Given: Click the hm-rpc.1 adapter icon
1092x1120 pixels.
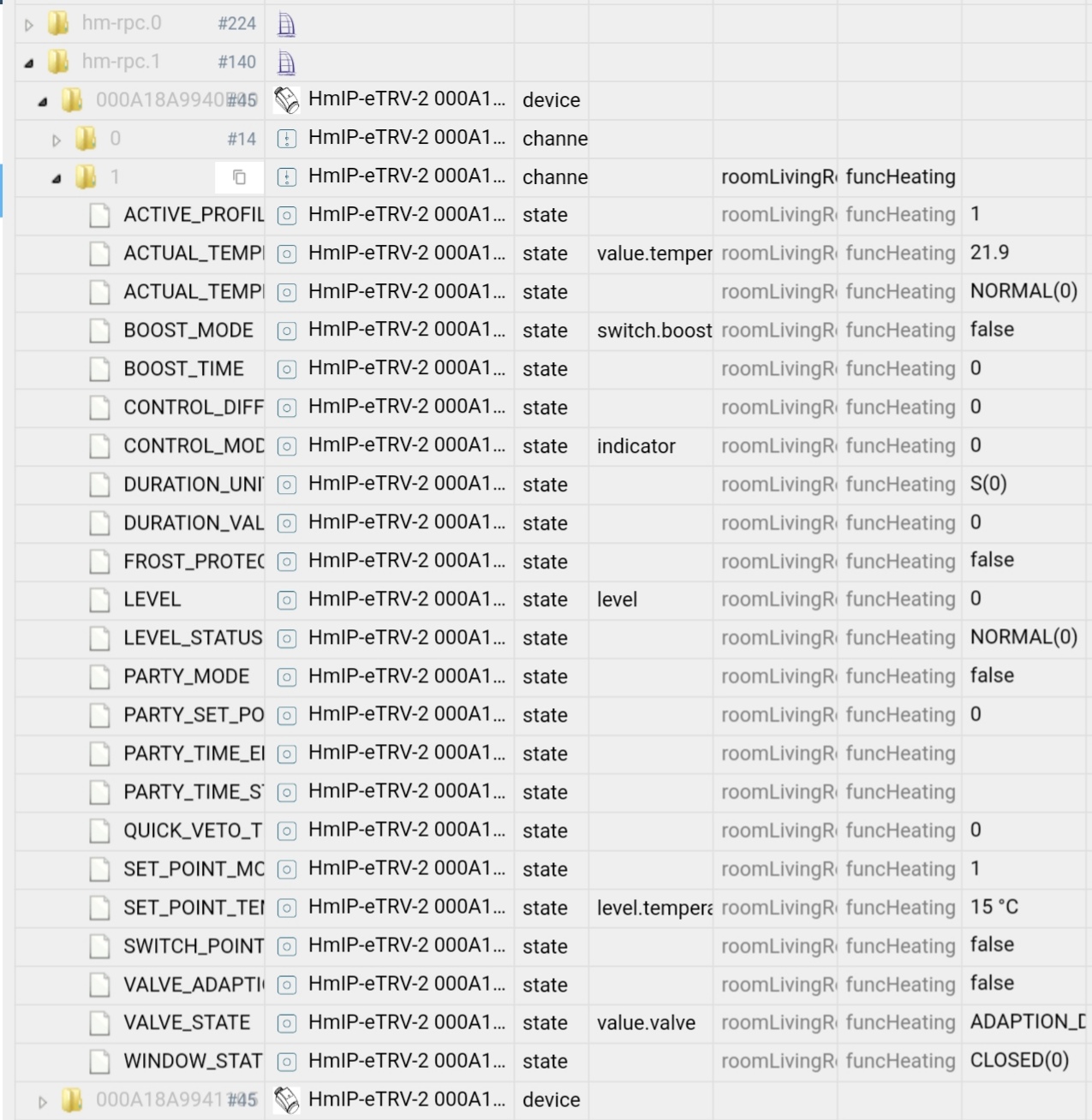Looking at the screenshot, I should [287, 63].
